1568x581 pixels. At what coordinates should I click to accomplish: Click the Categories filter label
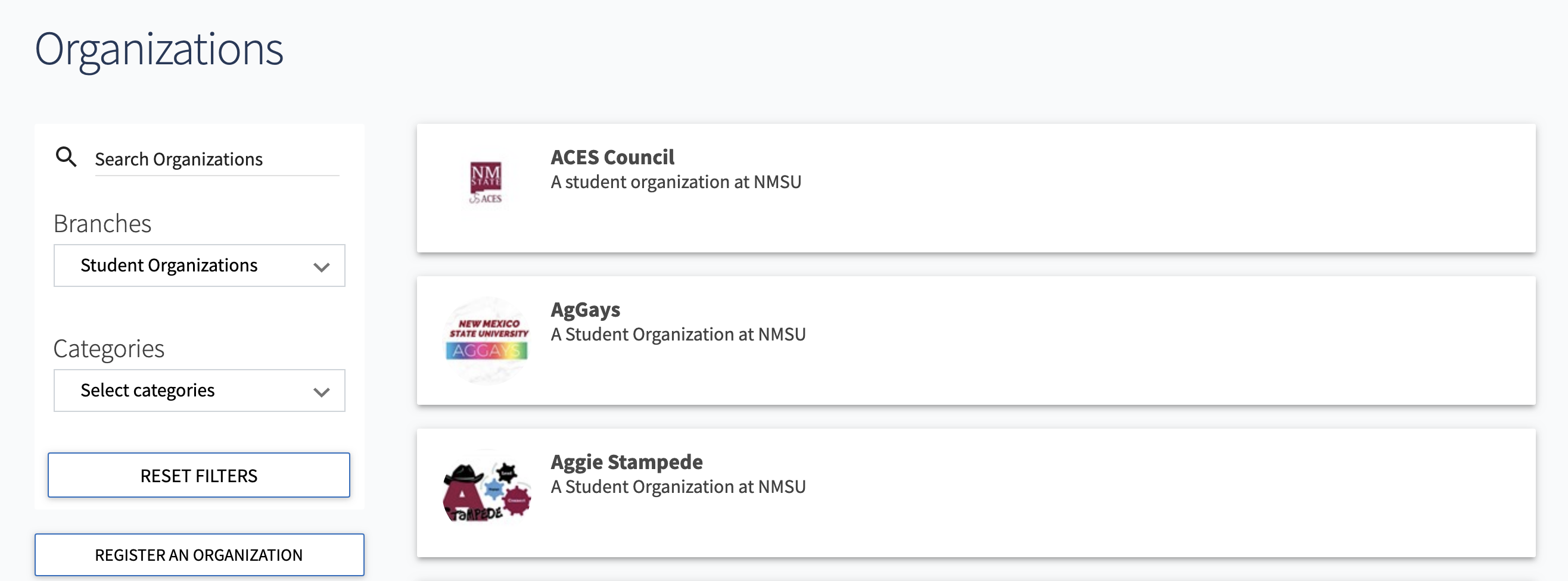109,349
